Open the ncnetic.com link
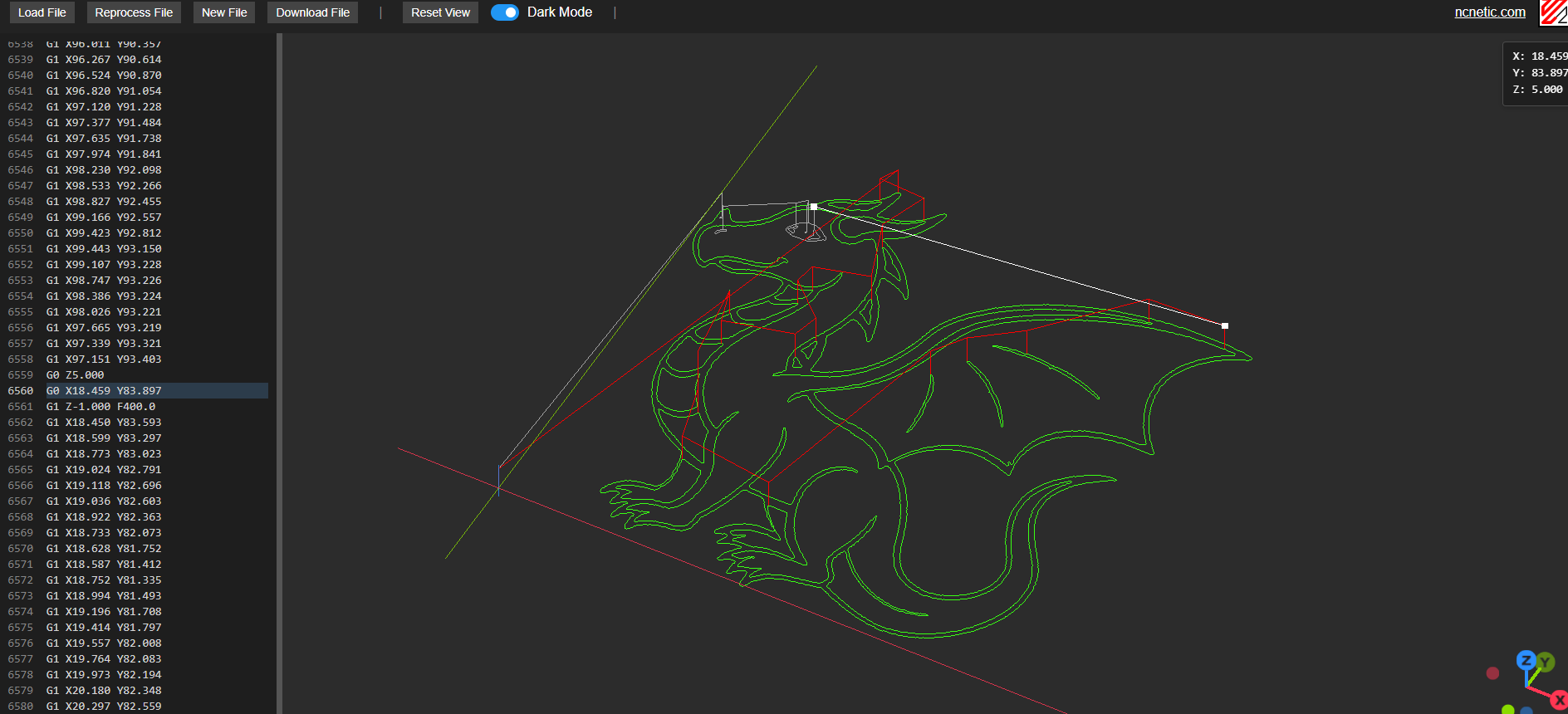 (x=1489, y=12)
